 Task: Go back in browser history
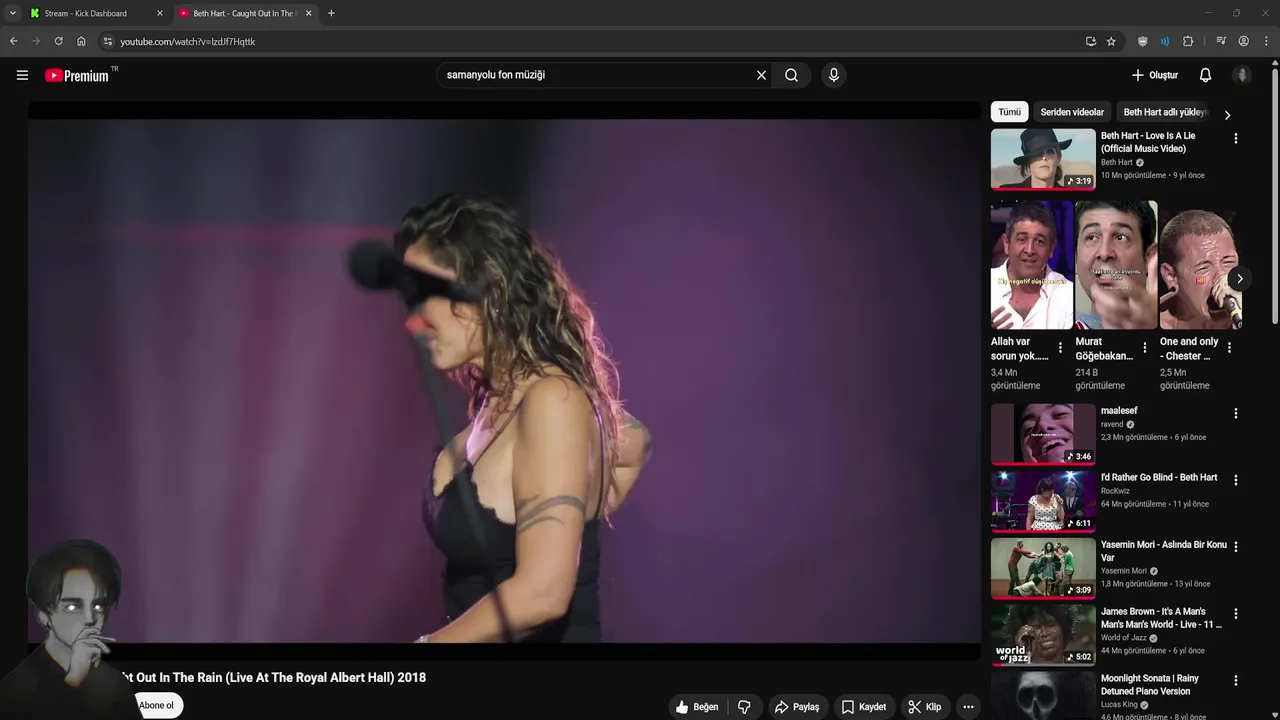click(x=13, y=41)
